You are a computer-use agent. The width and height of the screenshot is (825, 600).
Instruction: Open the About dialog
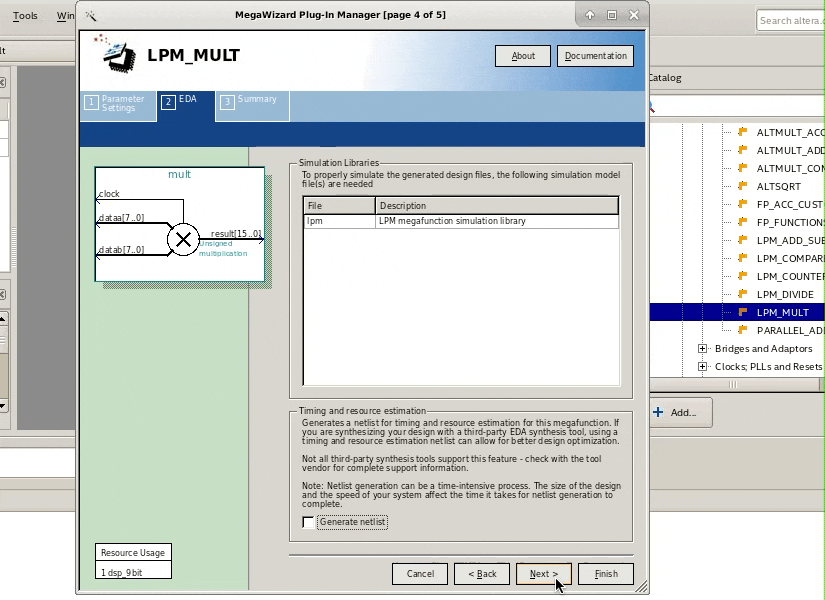pos(523,56)
